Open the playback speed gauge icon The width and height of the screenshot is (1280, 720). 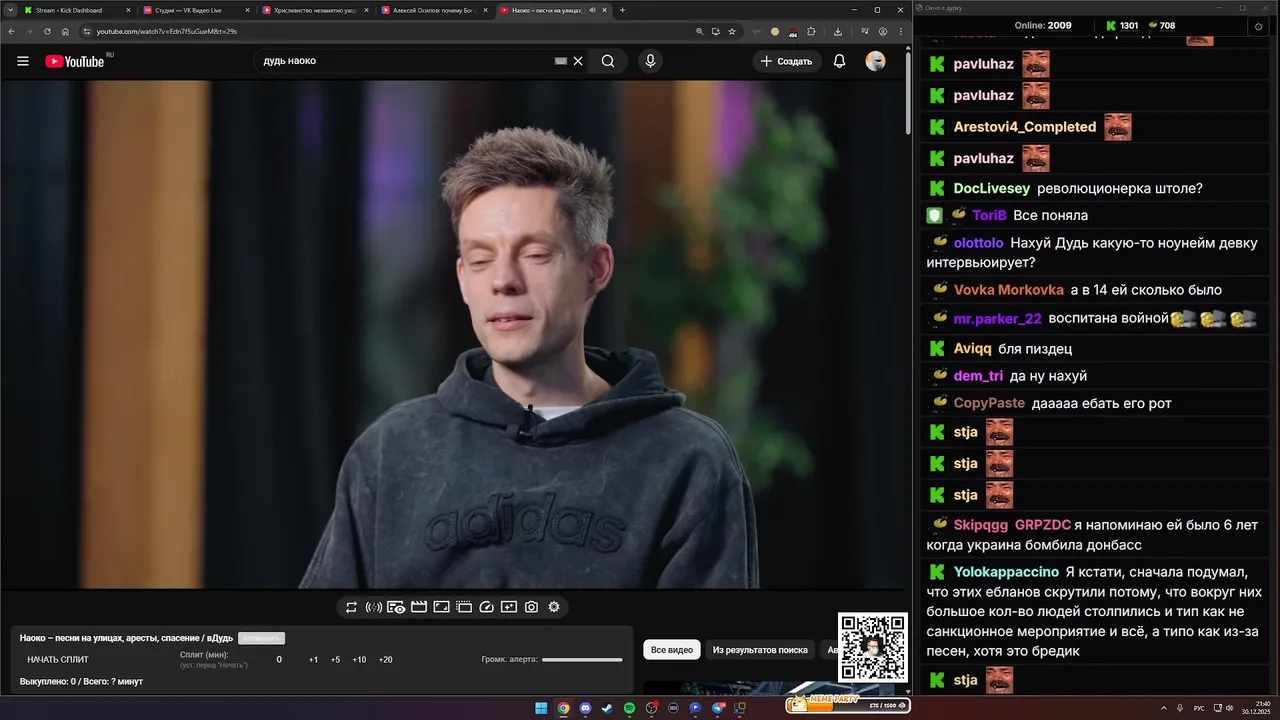(x=487, y=607)
